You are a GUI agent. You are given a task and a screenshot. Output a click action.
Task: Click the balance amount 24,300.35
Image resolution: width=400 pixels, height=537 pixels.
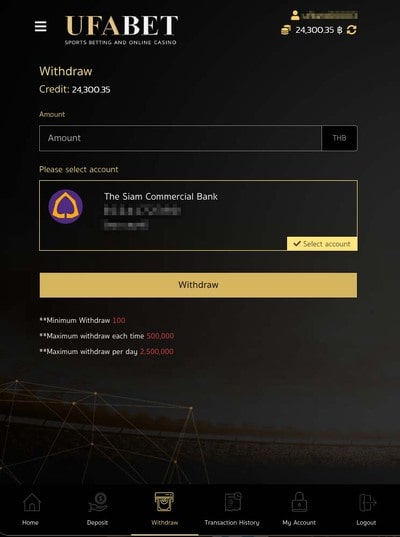[x=314, y=30]
